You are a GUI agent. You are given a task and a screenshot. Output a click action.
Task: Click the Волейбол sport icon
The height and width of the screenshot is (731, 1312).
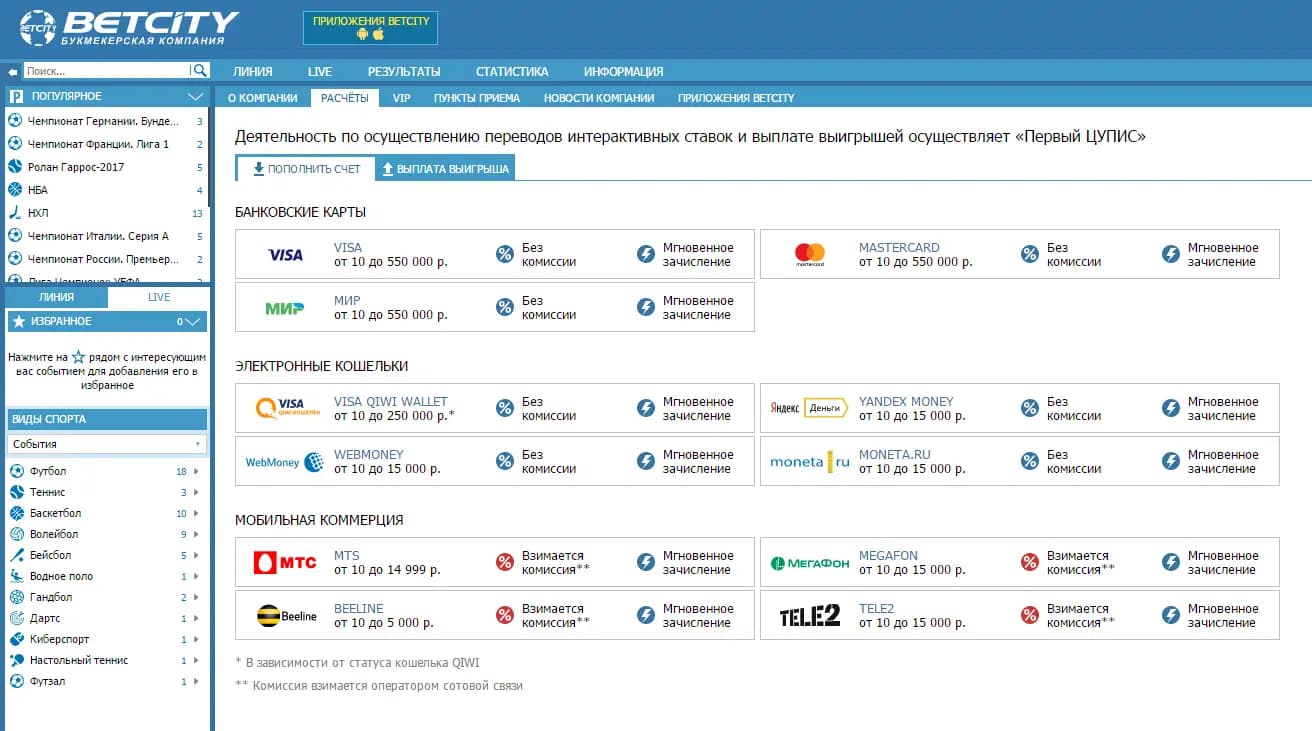[16, 534]
